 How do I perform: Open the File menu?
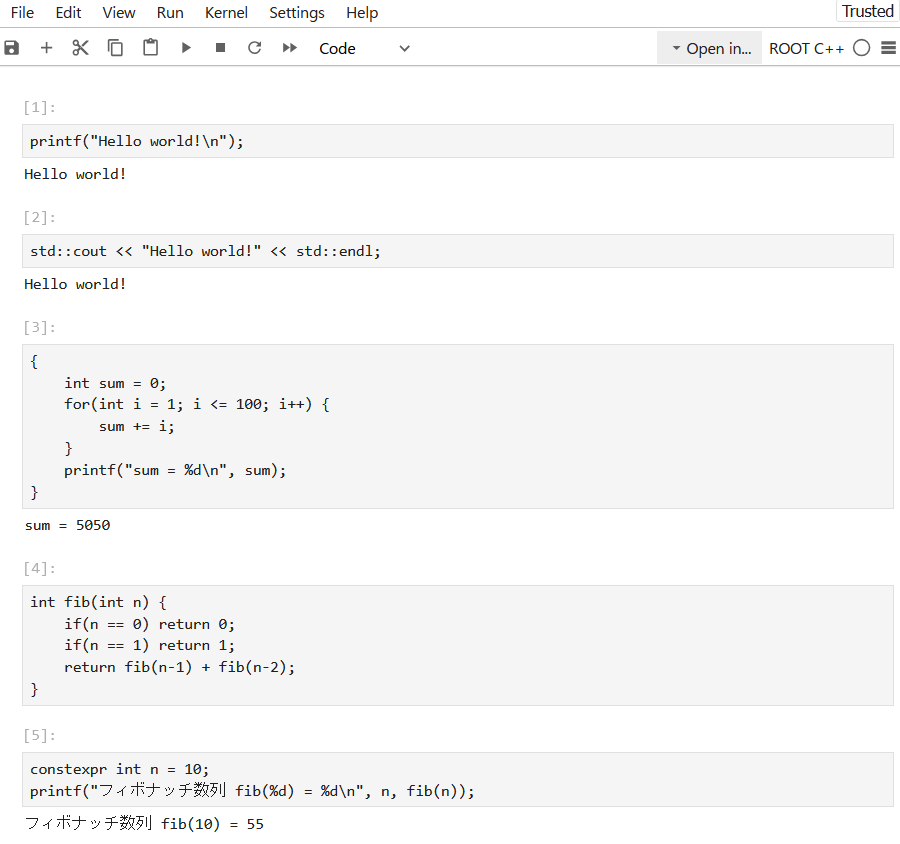coord(22,13)
